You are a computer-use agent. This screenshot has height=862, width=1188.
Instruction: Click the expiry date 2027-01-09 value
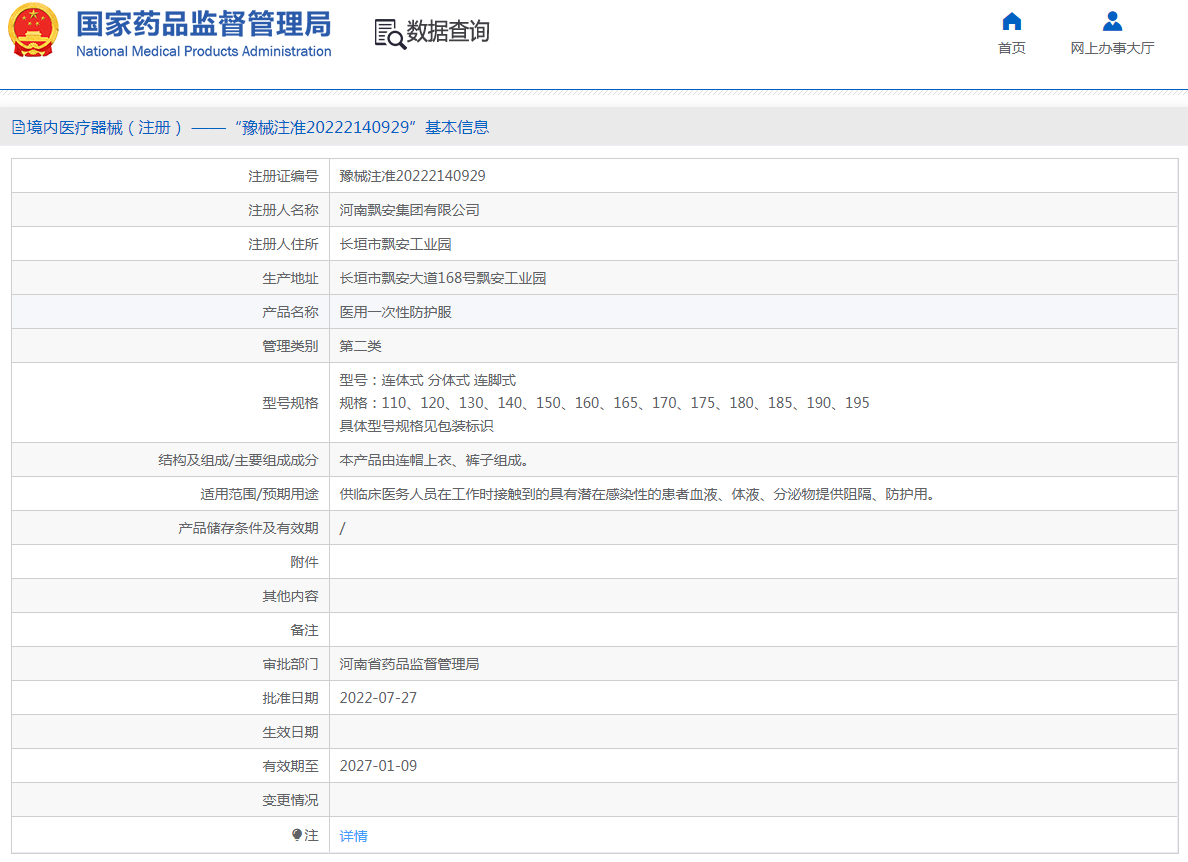378,766
